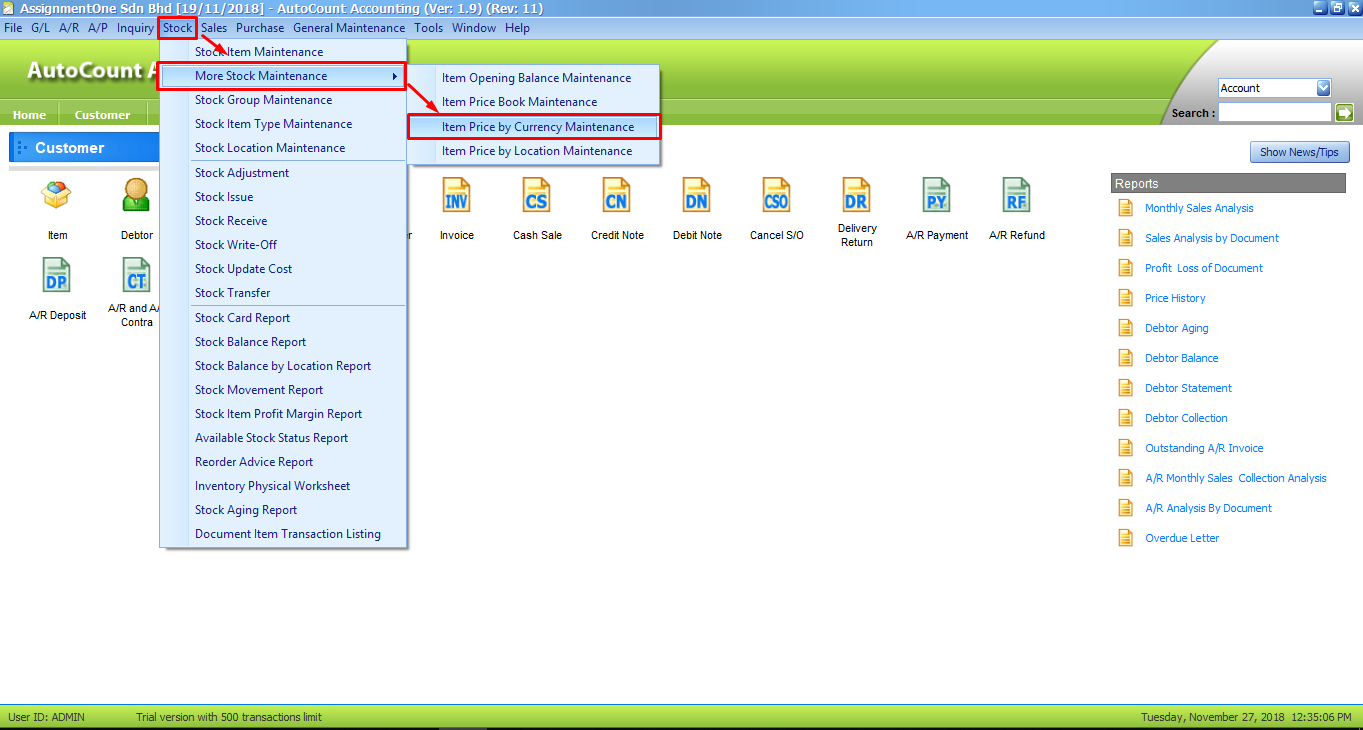
Task: Open the General Maintenance menu
Action: [349, 28]
